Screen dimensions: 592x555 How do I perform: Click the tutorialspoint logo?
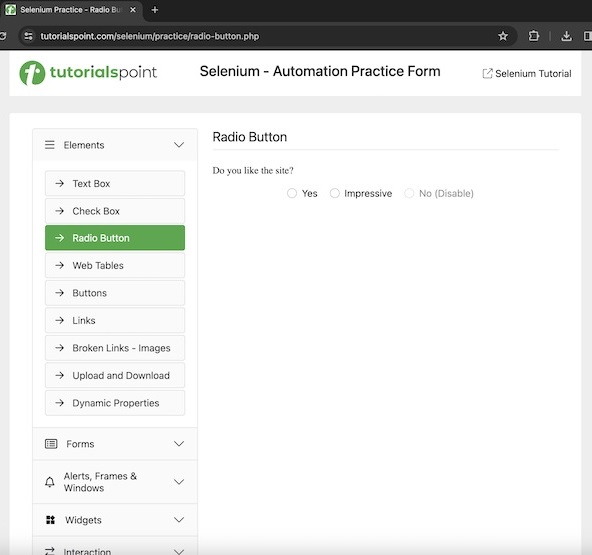point(88,72)
